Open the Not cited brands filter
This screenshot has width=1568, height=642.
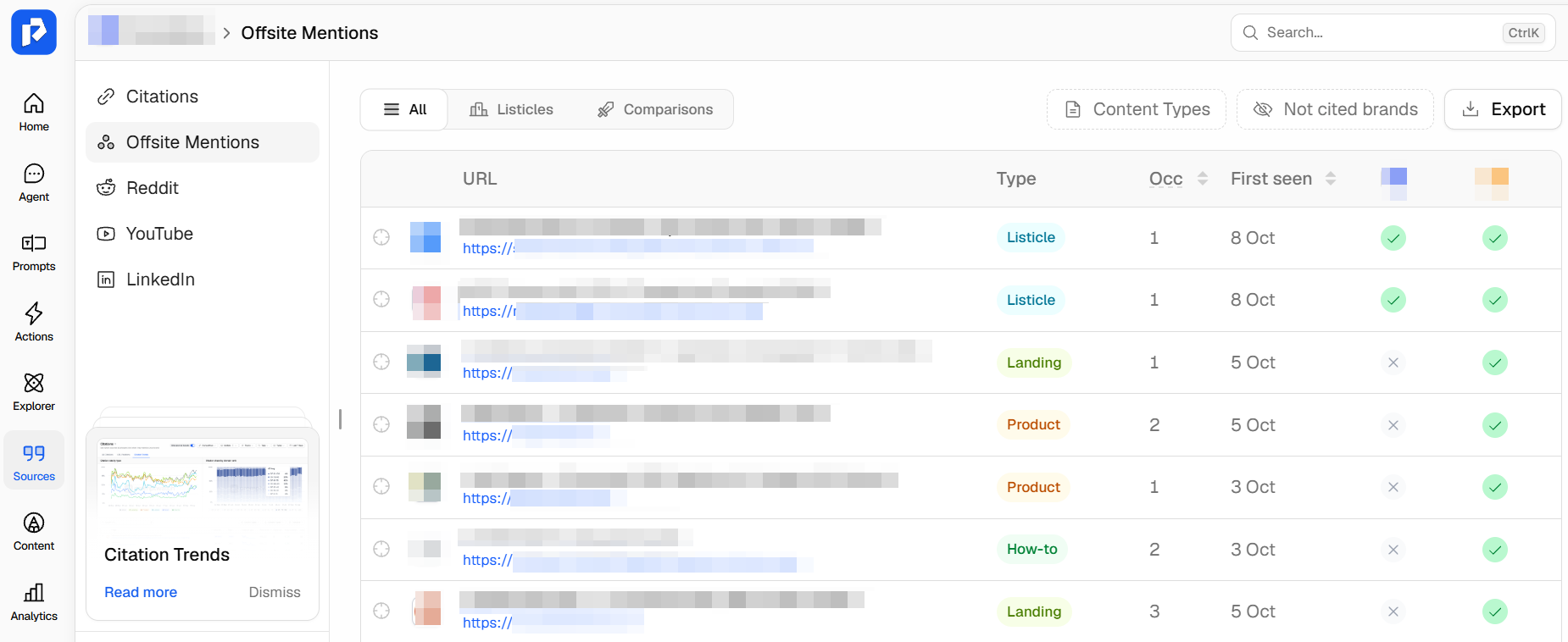point(1335,109)
